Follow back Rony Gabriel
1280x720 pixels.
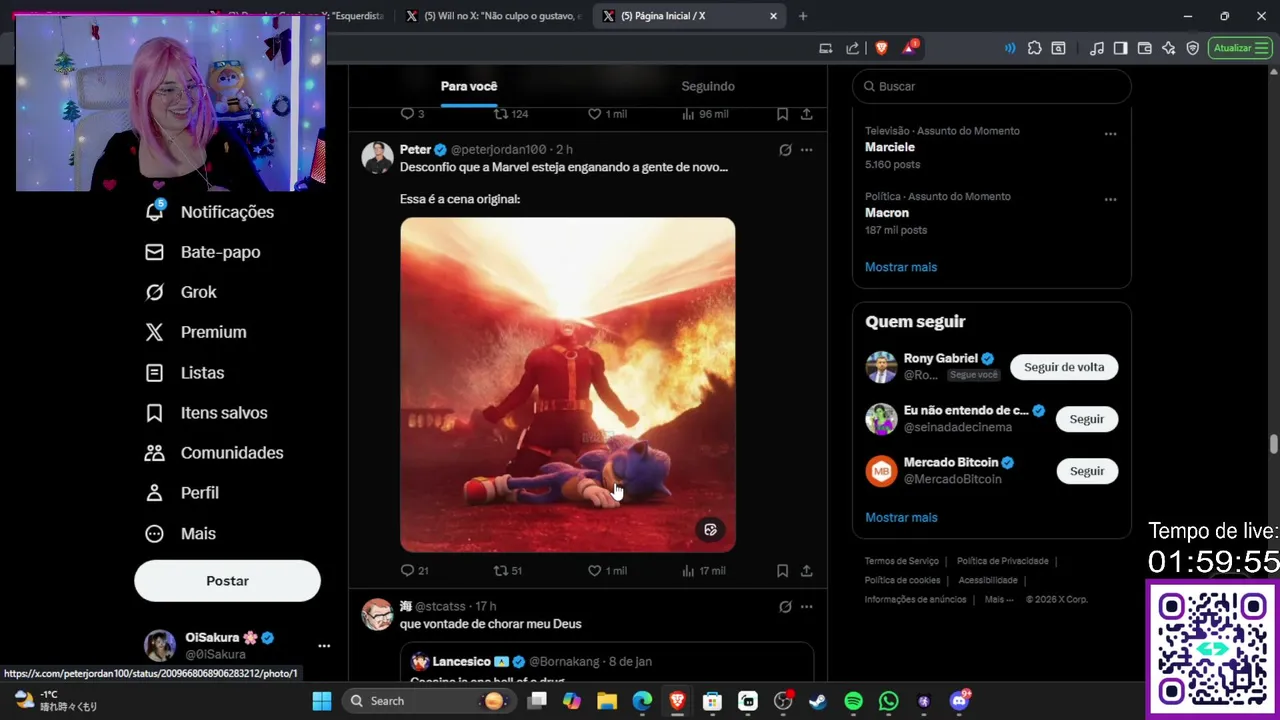click(1064, 367)
